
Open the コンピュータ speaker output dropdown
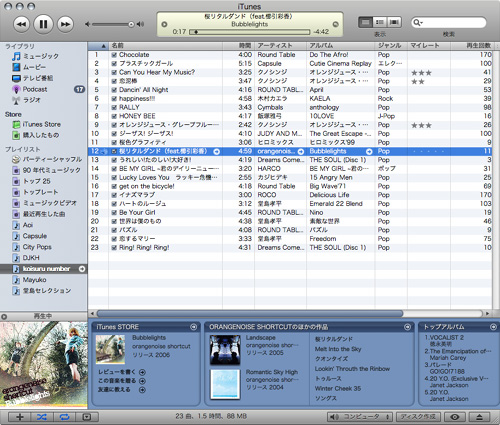[x=359, y=417]
